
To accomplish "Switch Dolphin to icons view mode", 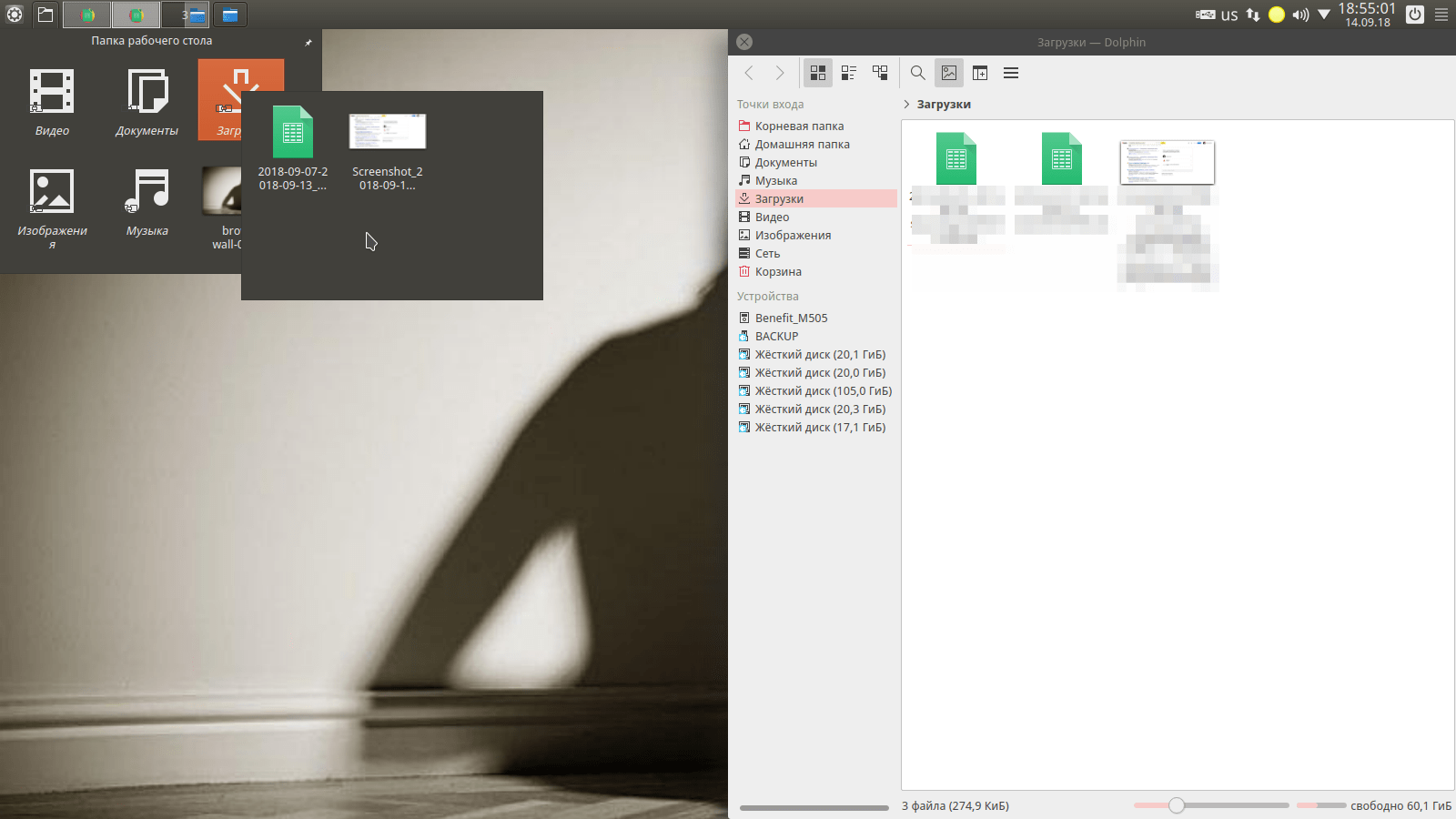I will (x=818, y=73).
